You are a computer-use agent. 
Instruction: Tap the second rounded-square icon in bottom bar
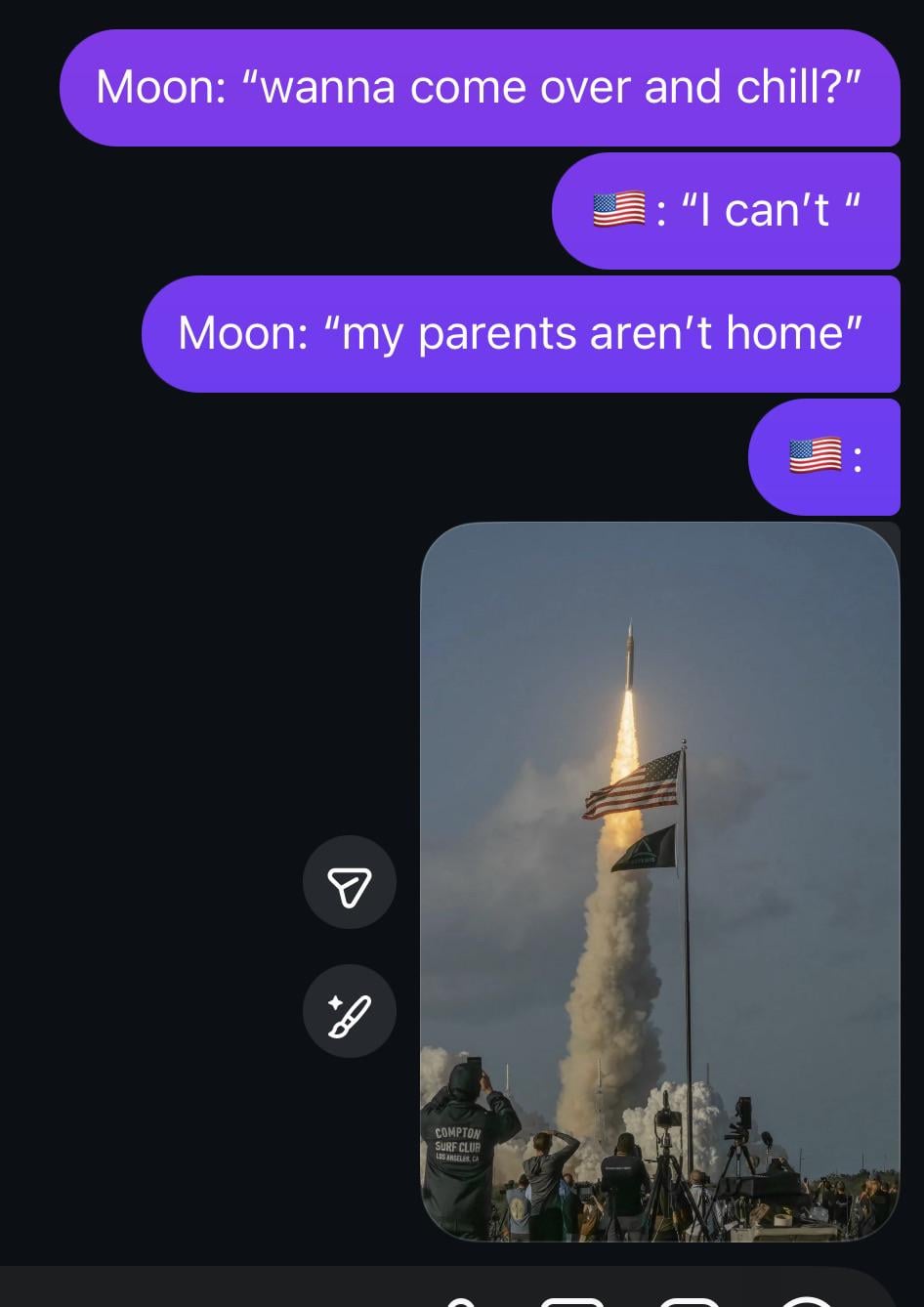point(690,1302)
